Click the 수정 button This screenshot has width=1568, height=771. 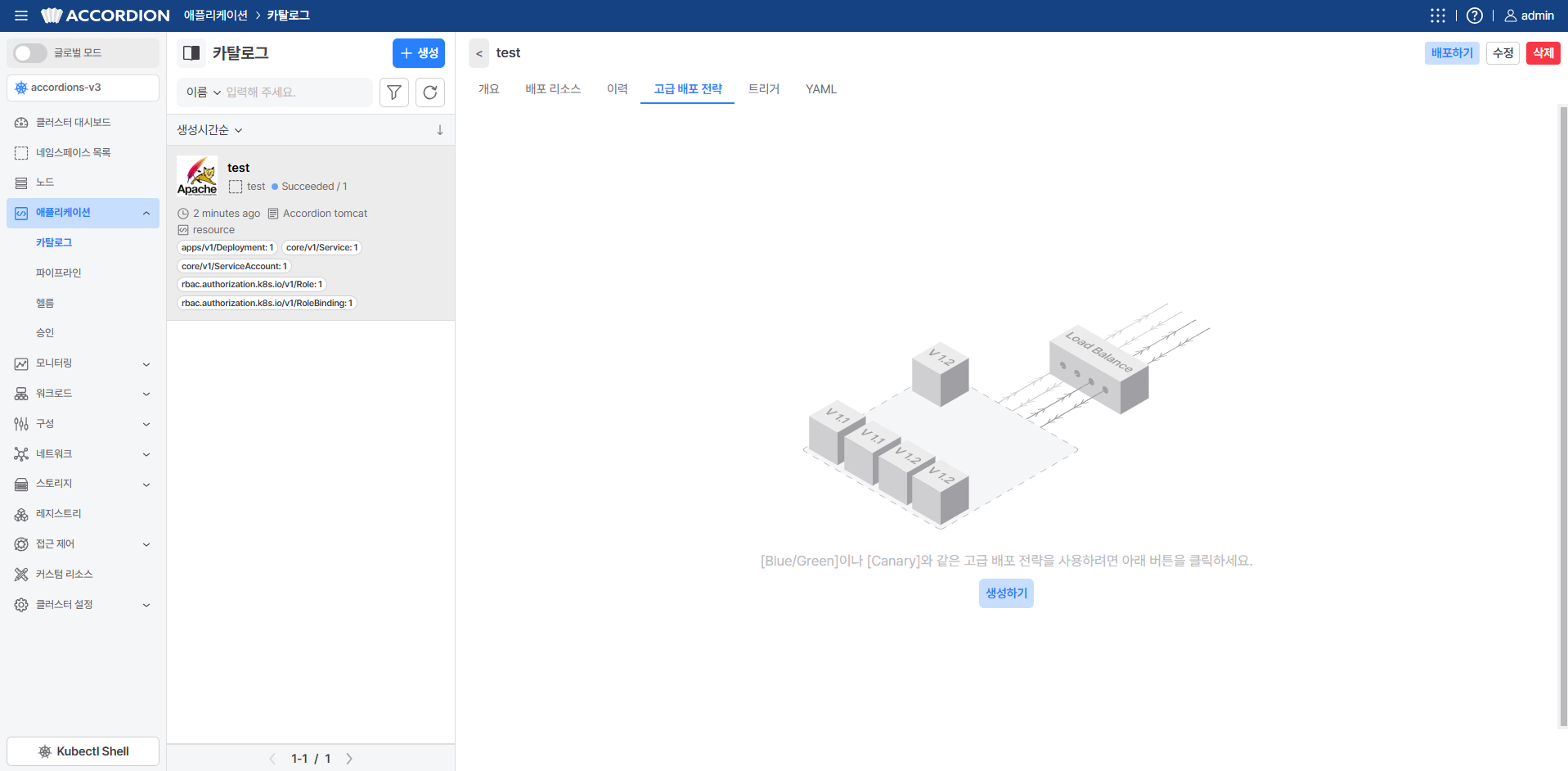click(1503, 53)
